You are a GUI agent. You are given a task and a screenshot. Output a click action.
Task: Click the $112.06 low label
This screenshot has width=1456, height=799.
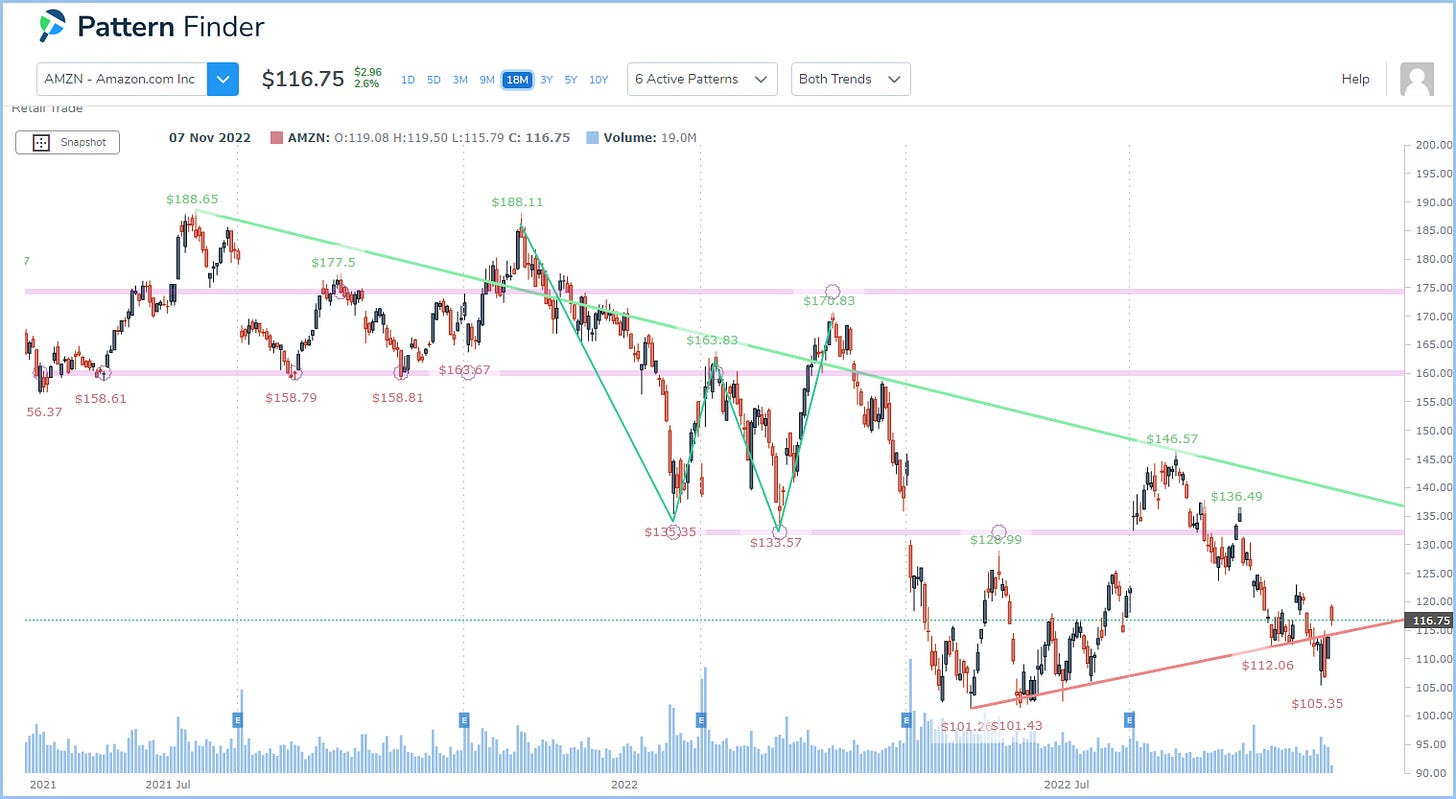pos(1267,665)
